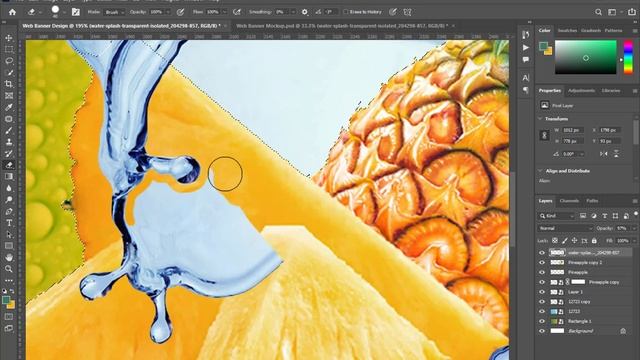This screenshot has width=640, height=360.
Task: Select the Horizontal Type tool
Action: (9, 223)
